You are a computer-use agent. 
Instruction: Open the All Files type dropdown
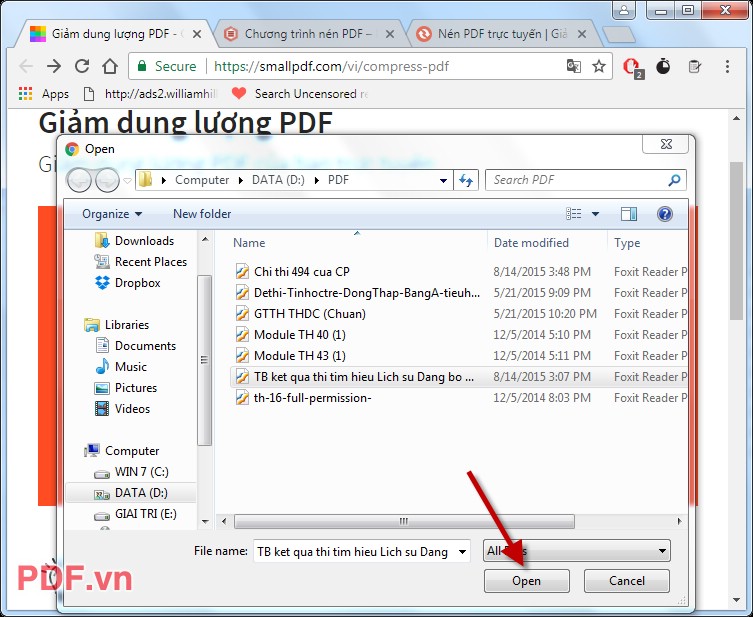coord(577,551)
